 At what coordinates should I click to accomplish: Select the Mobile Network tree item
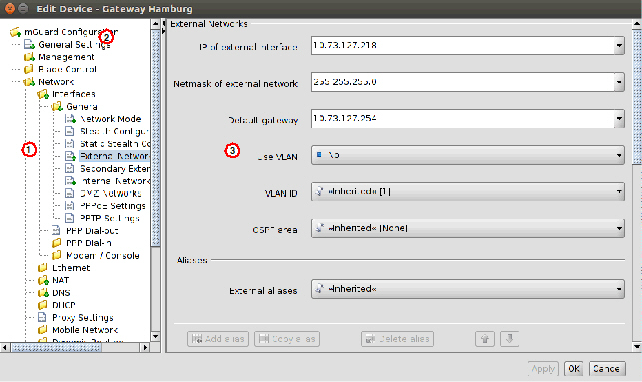click(85, 330)
